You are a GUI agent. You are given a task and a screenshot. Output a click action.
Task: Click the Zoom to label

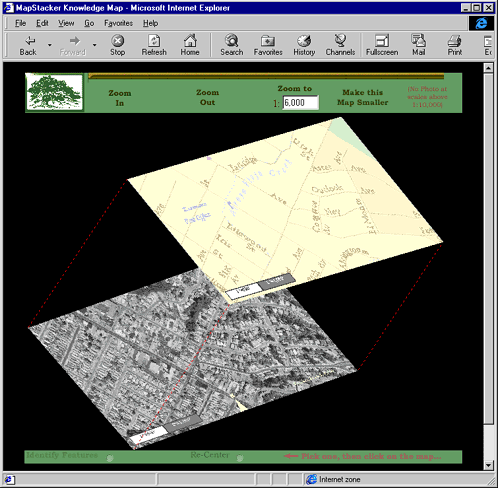pos(295,89)
